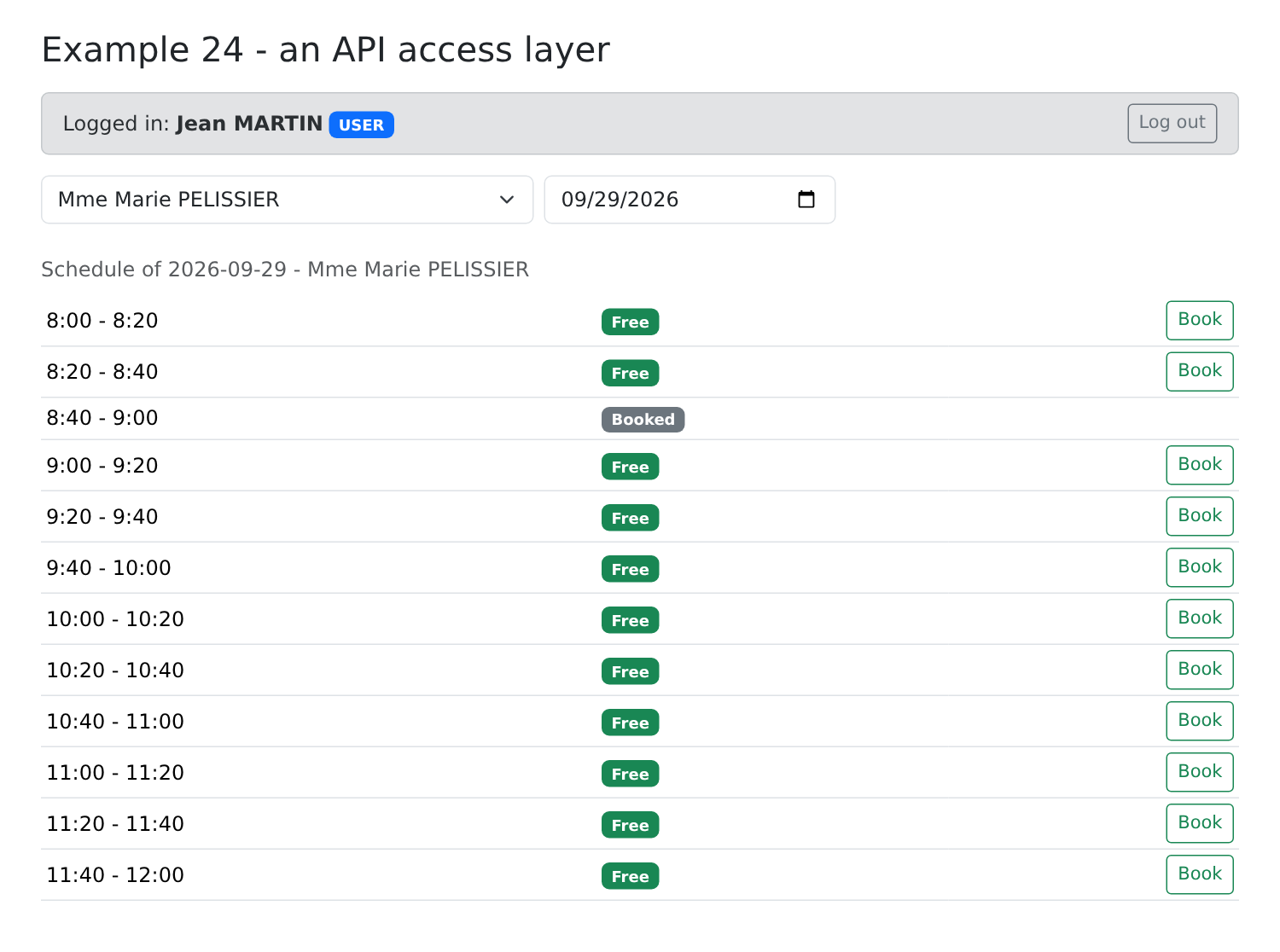Book the 8:20 - 8:40 slot
The image size is (1280, 952).
click(1199, 371)
